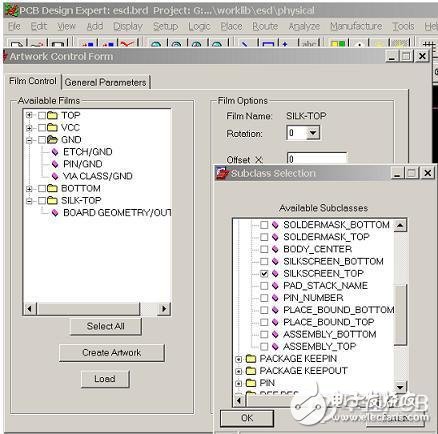Click the PACKAGE KEEPOUT folder icon
This screenshot has height=434, width=438.
tap(251, 371)
